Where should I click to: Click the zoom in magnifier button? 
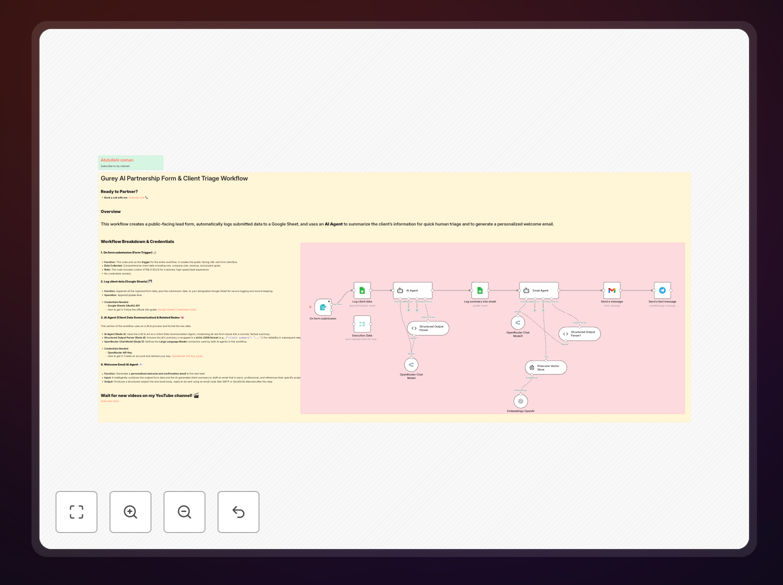pos(130,512)
